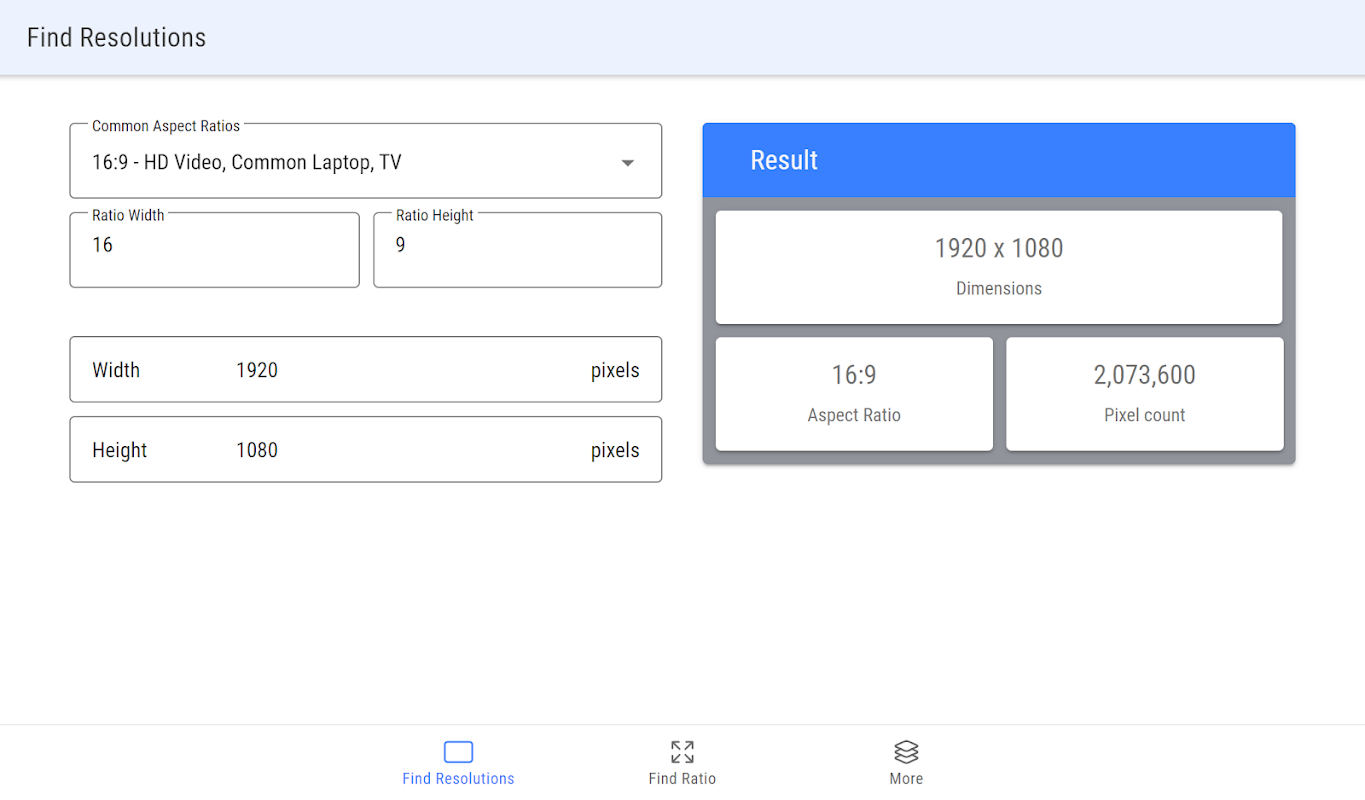Open the More tab label
The image size is (1365, 800).
click(906, 779)
